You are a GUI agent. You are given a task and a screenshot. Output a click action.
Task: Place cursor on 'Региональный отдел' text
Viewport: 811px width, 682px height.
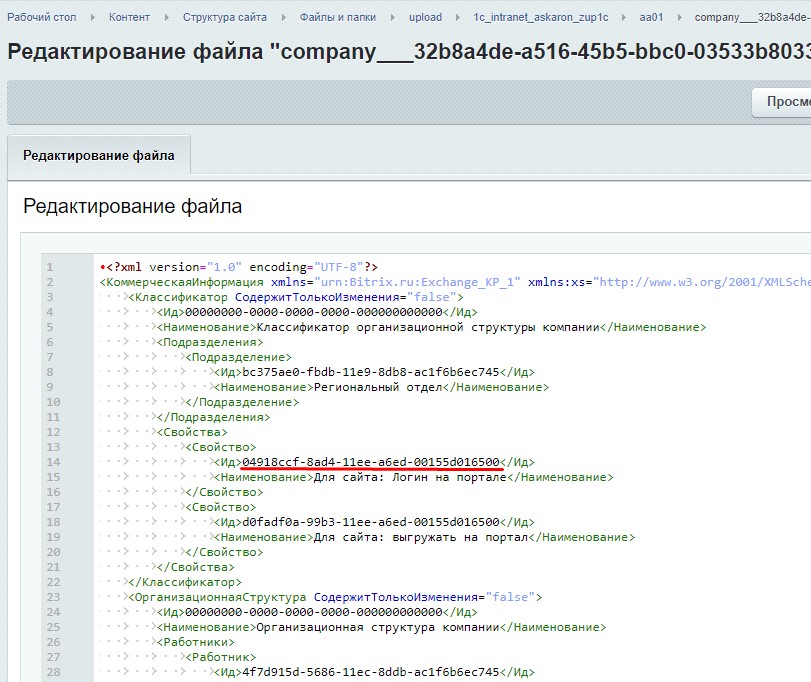pos(377,387)
